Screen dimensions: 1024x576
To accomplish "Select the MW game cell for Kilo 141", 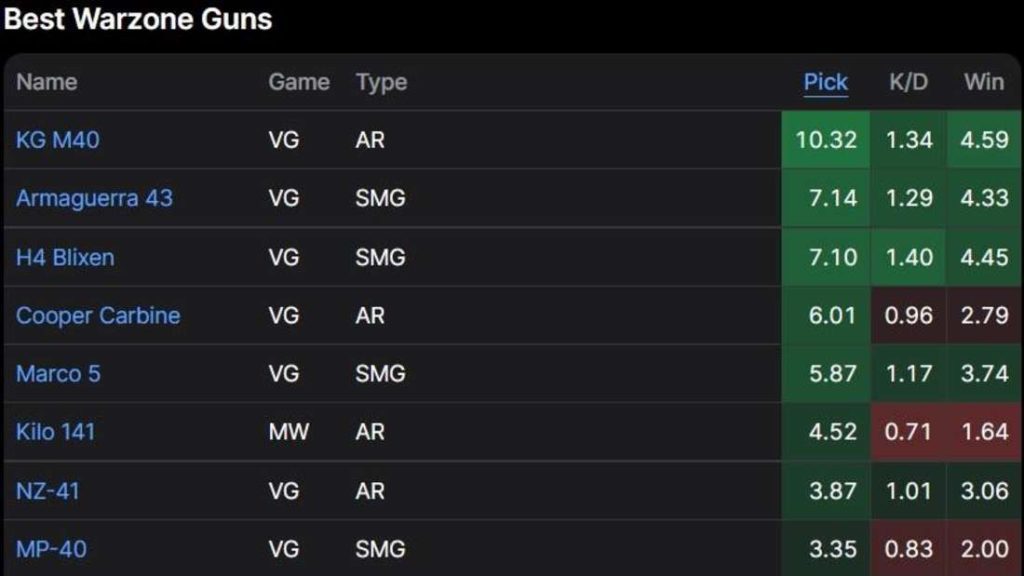I will (x=289, y=432).
